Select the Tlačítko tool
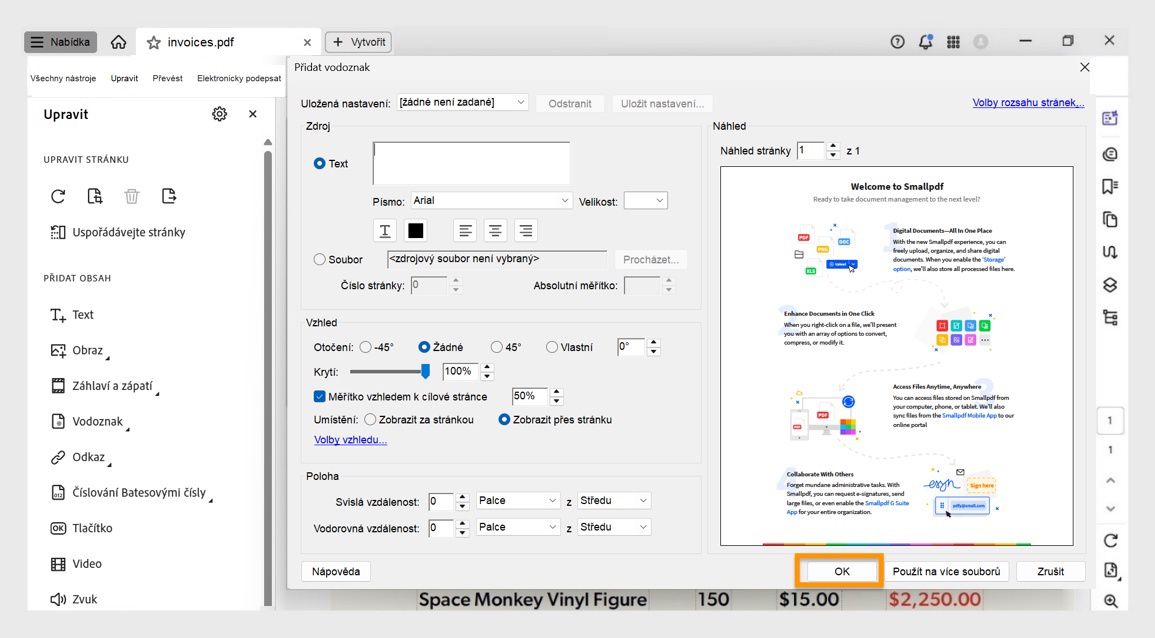 tap(81, 528)
